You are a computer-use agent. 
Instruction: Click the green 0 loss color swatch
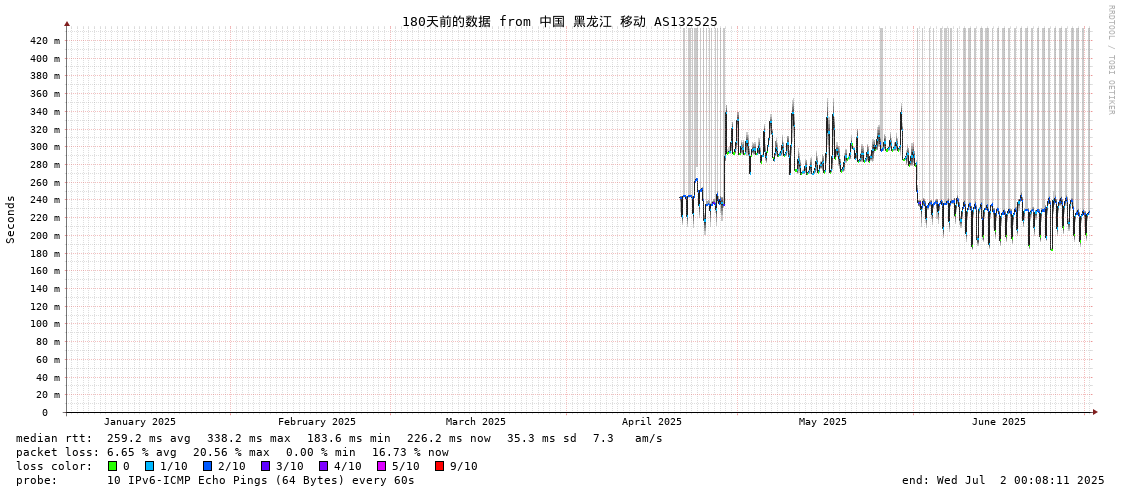112,466
